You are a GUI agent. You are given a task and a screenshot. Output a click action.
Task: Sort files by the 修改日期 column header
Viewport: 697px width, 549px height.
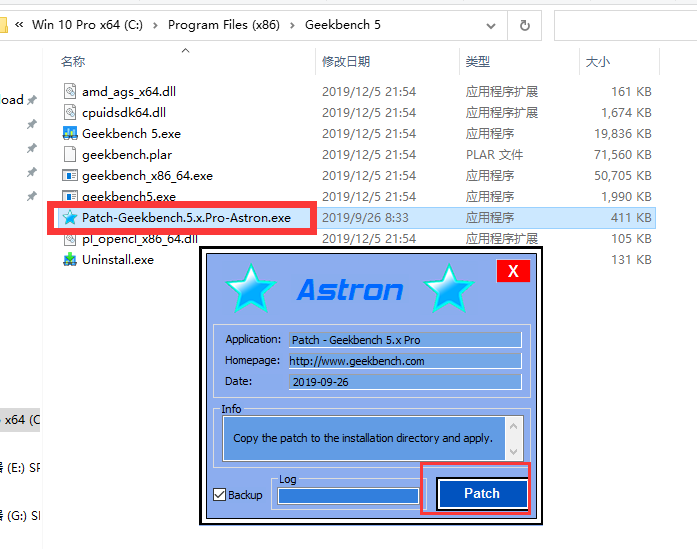click(346, 61)
